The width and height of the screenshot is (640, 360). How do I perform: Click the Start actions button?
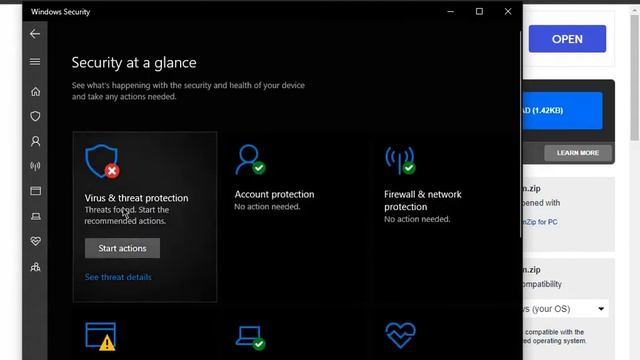(122, 248)
